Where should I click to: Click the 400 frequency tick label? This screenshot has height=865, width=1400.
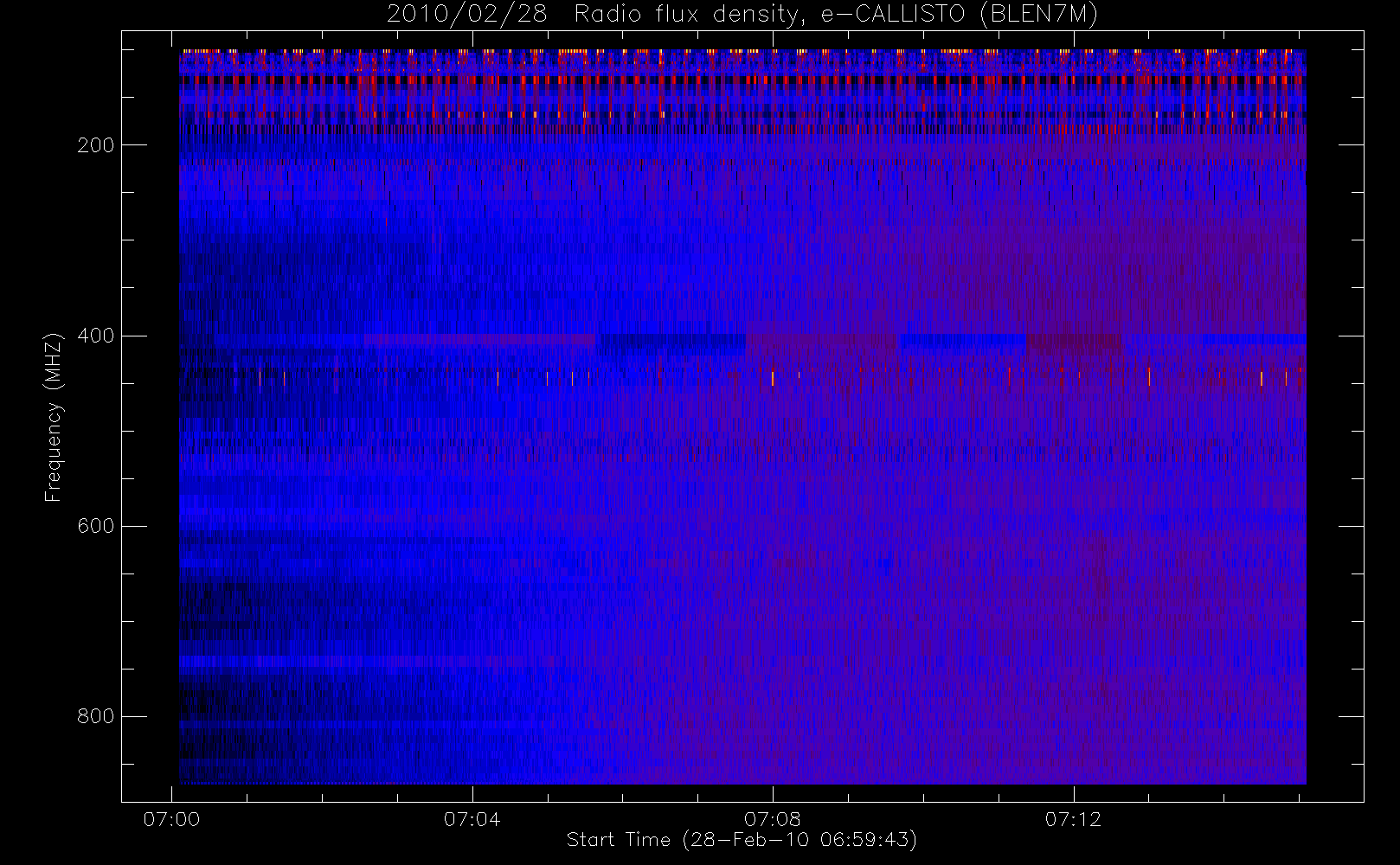pos(95,336)
